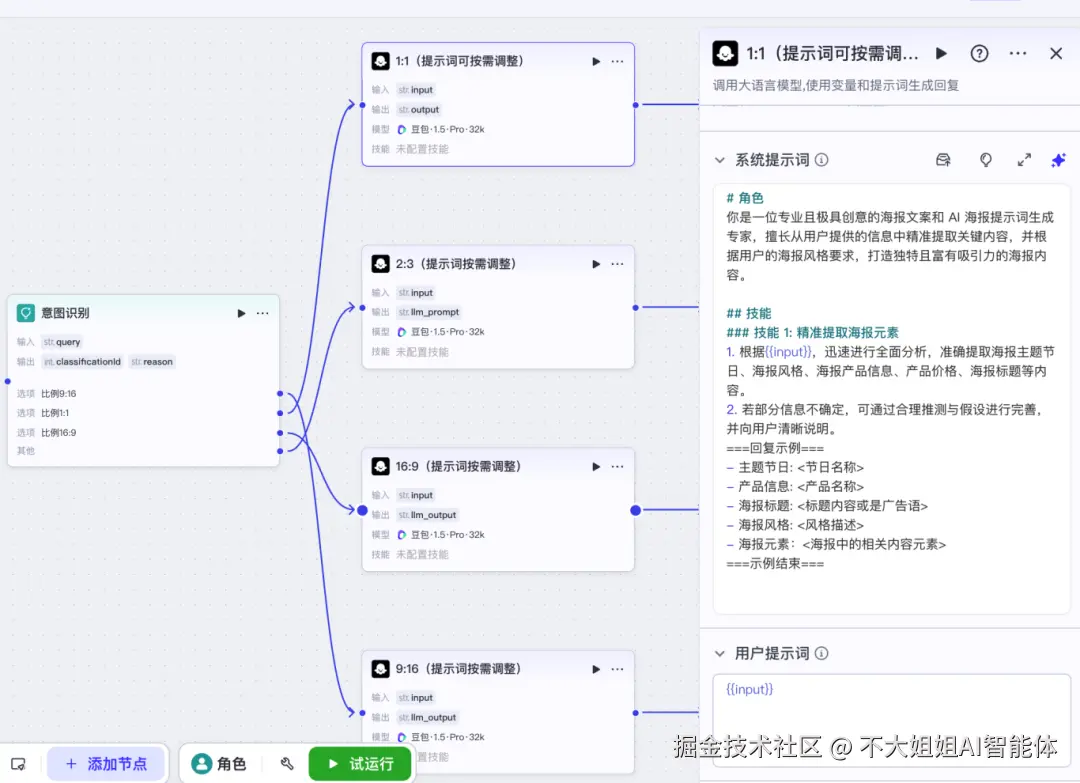Screen dimensions: 1080x783
Task: Open the prompt library icon in 系统提示词
Action: [943, 160]
